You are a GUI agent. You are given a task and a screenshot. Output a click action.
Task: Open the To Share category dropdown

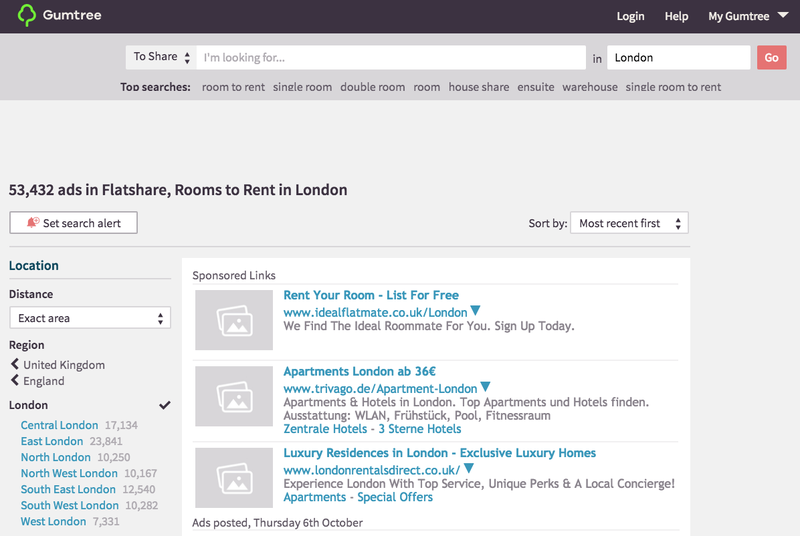tap(161, 57)
